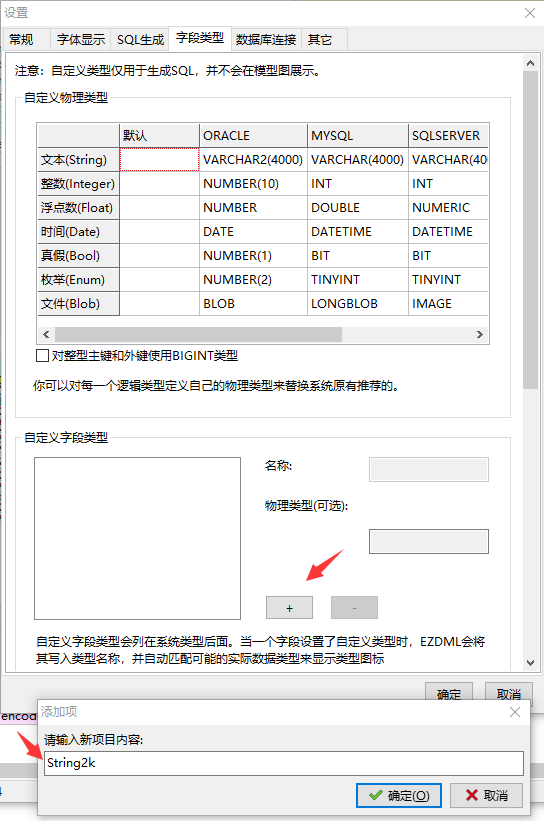Click the settings panel scroll-down arrow

[x=530, y=662]
